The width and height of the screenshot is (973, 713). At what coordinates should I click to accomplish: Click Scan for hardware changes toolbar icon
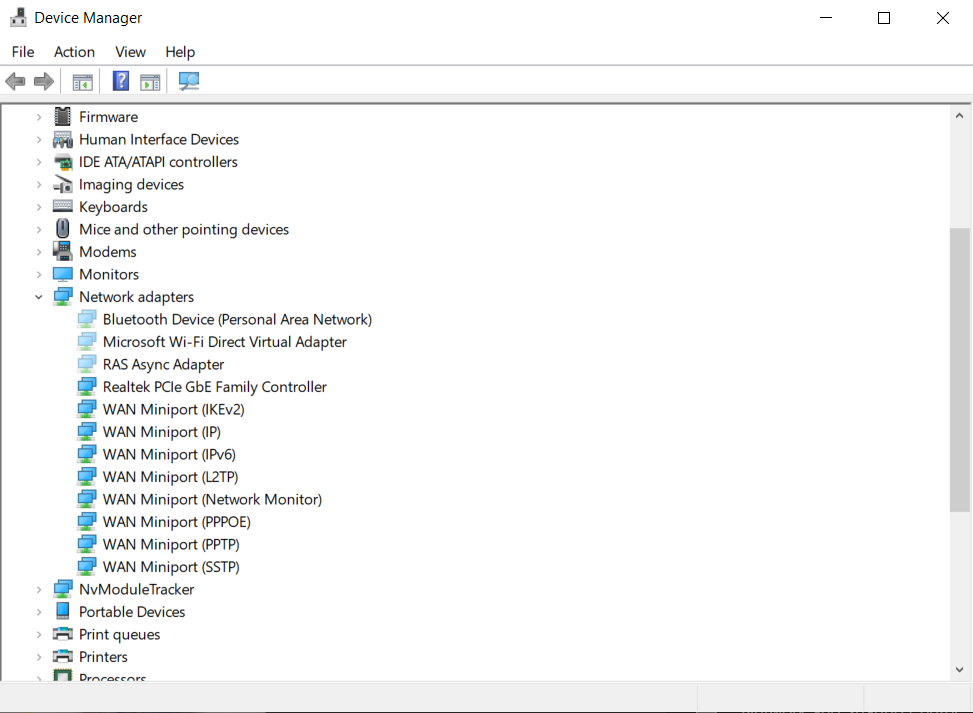tap(189, 81)
